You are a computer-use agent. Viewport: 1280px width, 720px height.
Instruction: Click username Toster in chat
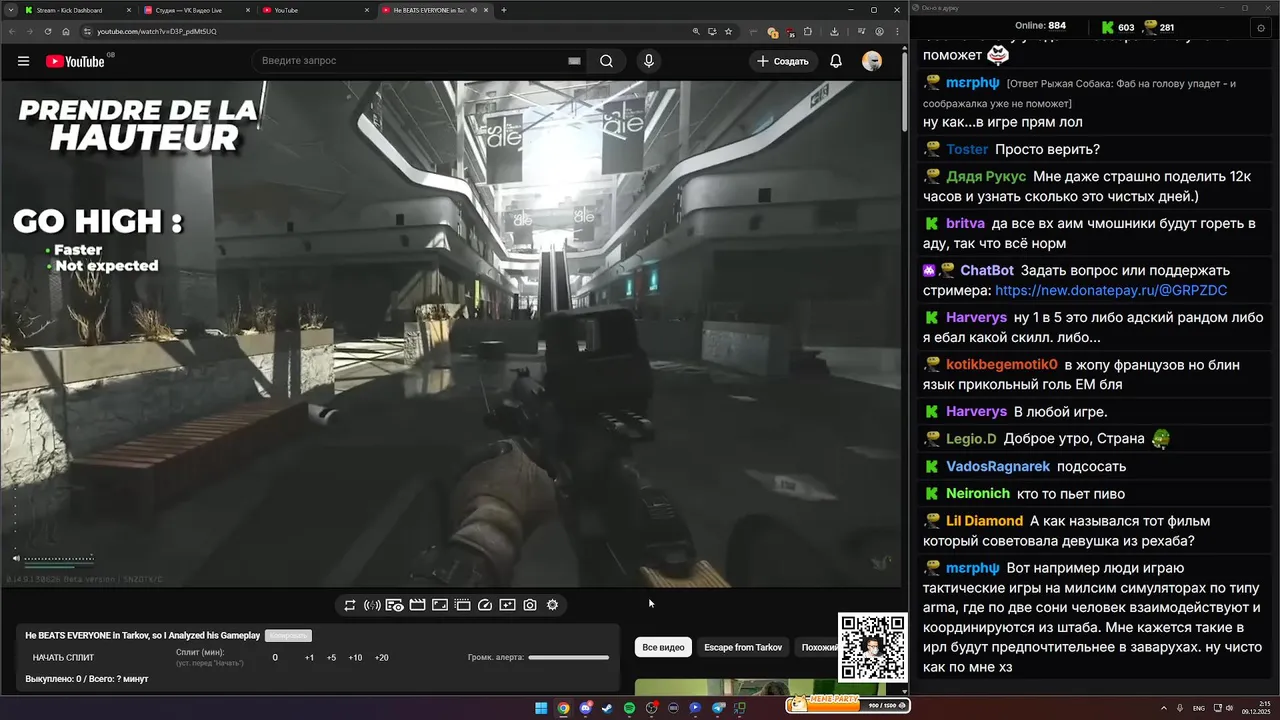point(967,150)
